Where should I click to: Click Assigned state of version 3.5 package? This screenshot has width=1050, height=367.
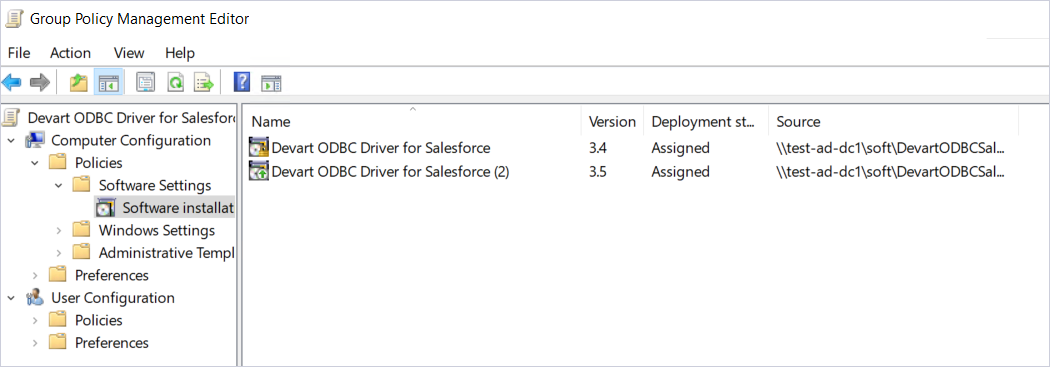(x=680, y=172)
